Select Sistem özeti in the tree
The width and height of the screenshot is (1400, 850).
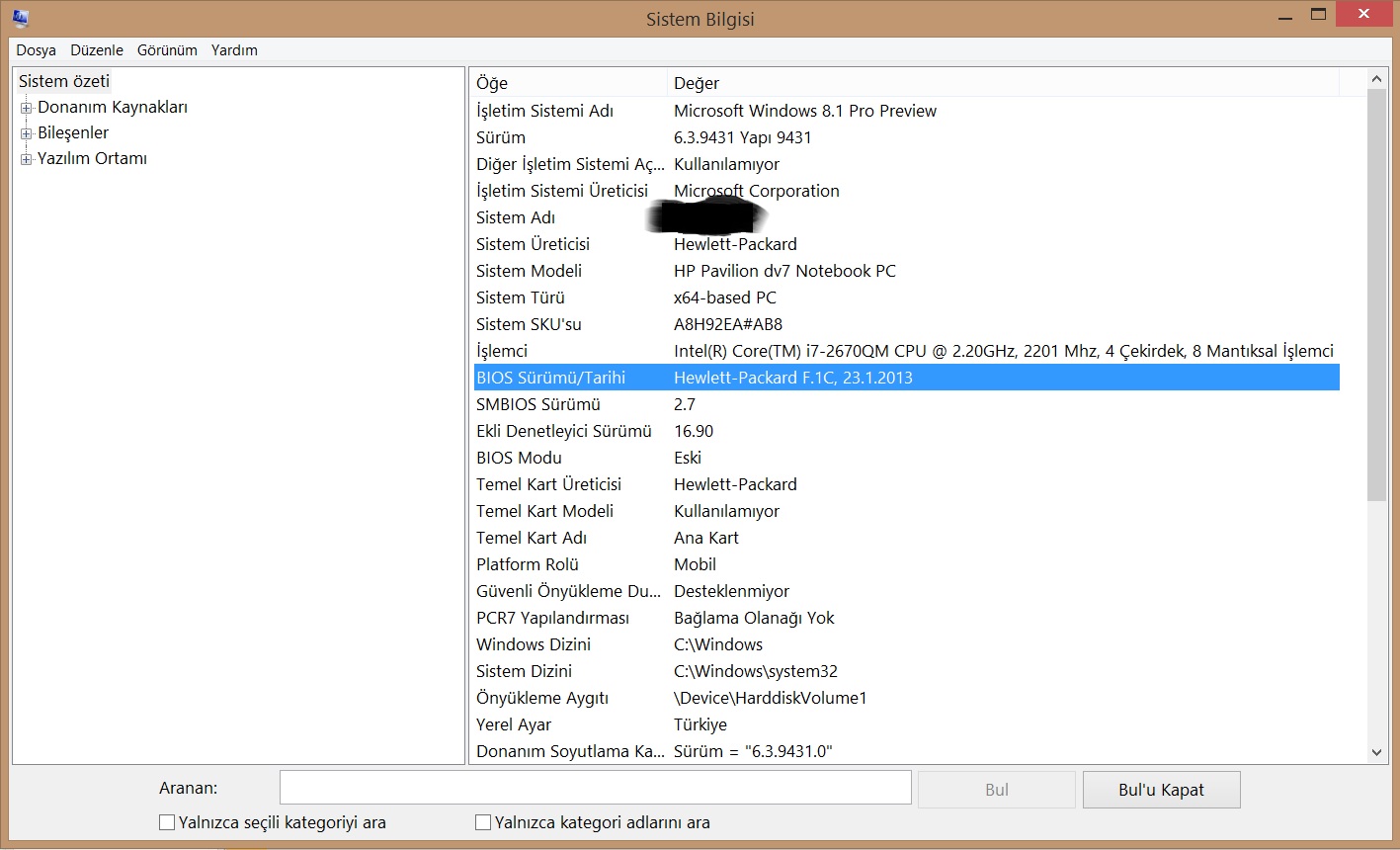64,81
